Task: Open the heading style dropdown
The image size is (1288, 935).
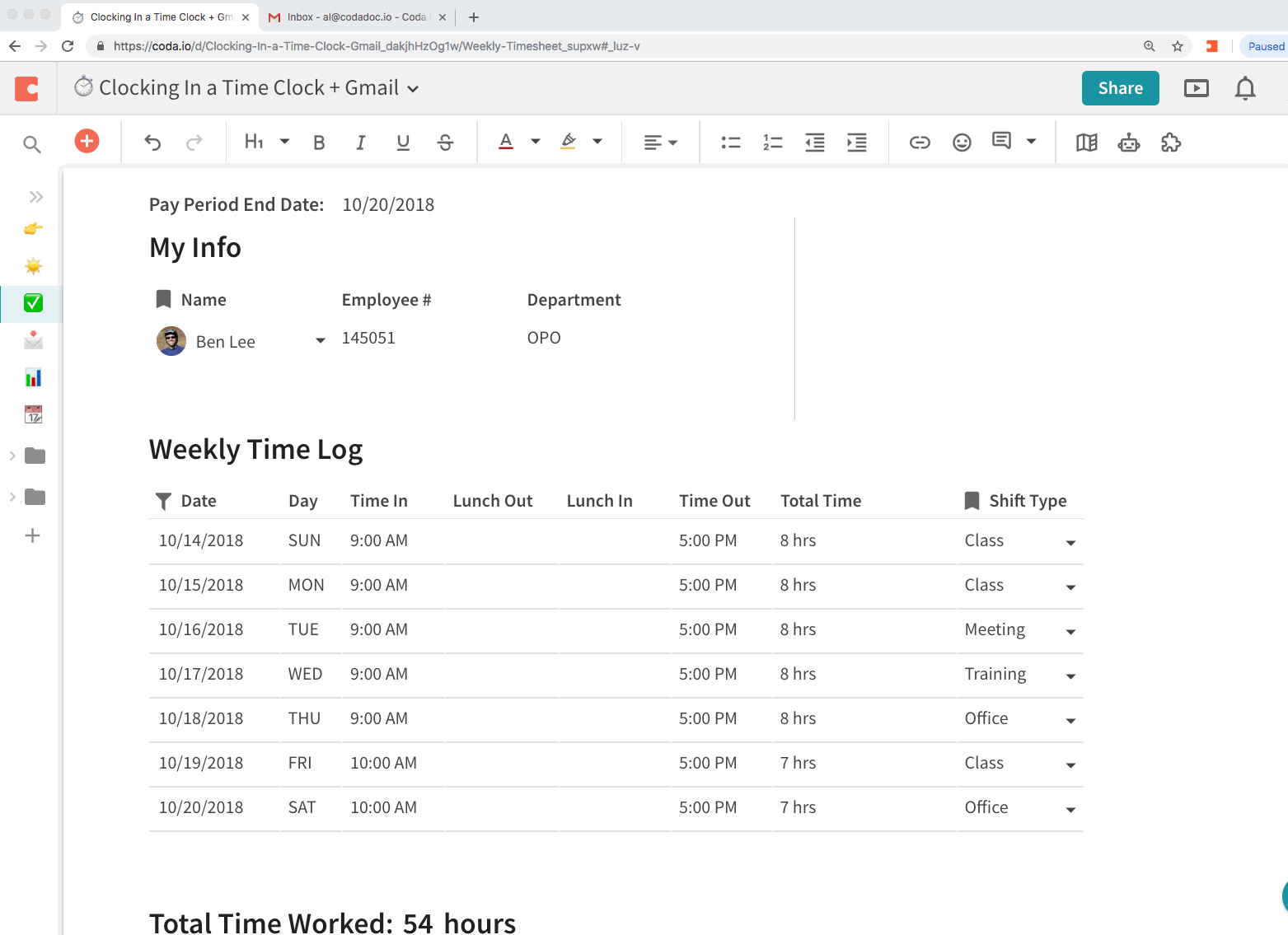Action: pos(284,142)
